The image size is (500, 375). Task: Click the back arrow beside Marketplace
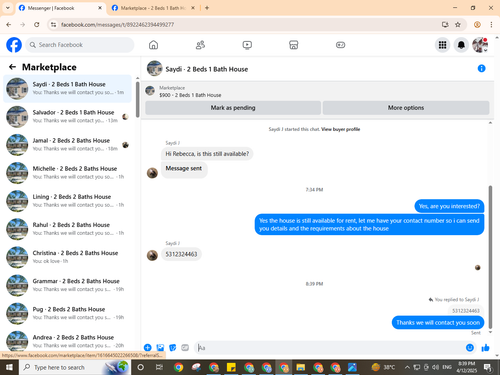(12, 67)
